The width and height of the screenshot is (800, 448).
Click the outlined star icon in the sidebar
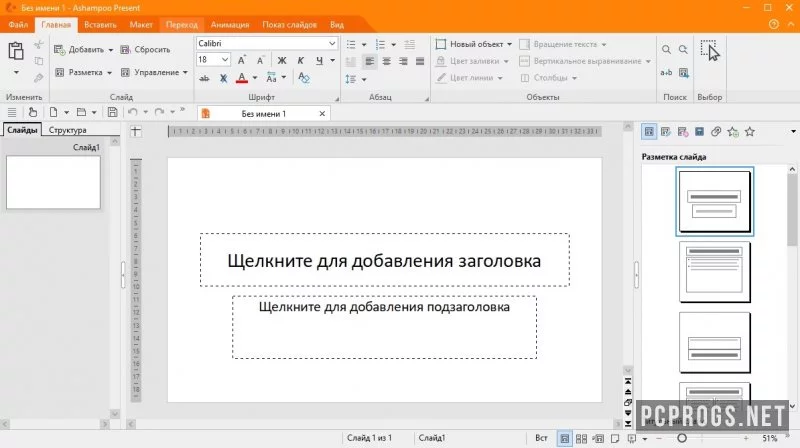(x=749, y=132)
